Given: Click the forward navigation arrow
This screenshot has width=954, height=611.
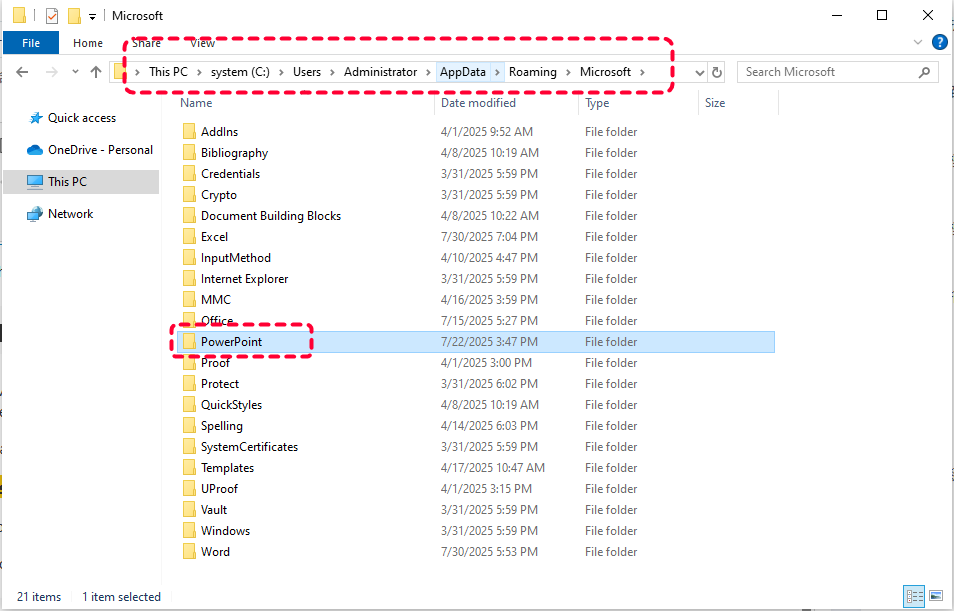Looking at the screenshot, I should point(52,72).
